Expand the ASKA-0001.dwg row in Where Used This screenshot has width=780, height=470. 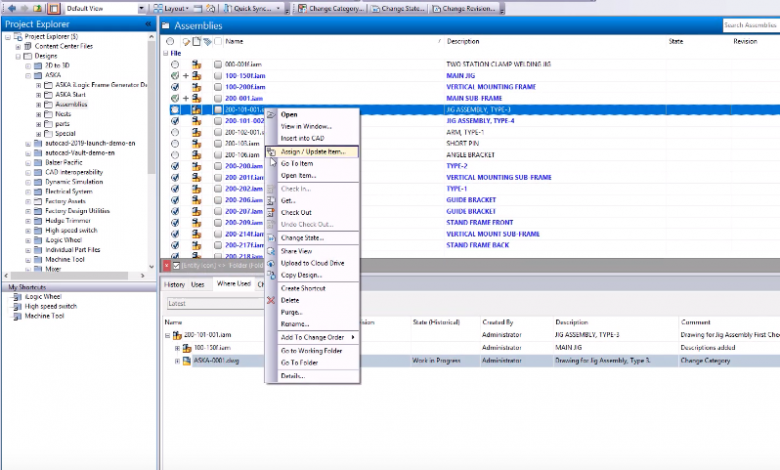[178, 359]
